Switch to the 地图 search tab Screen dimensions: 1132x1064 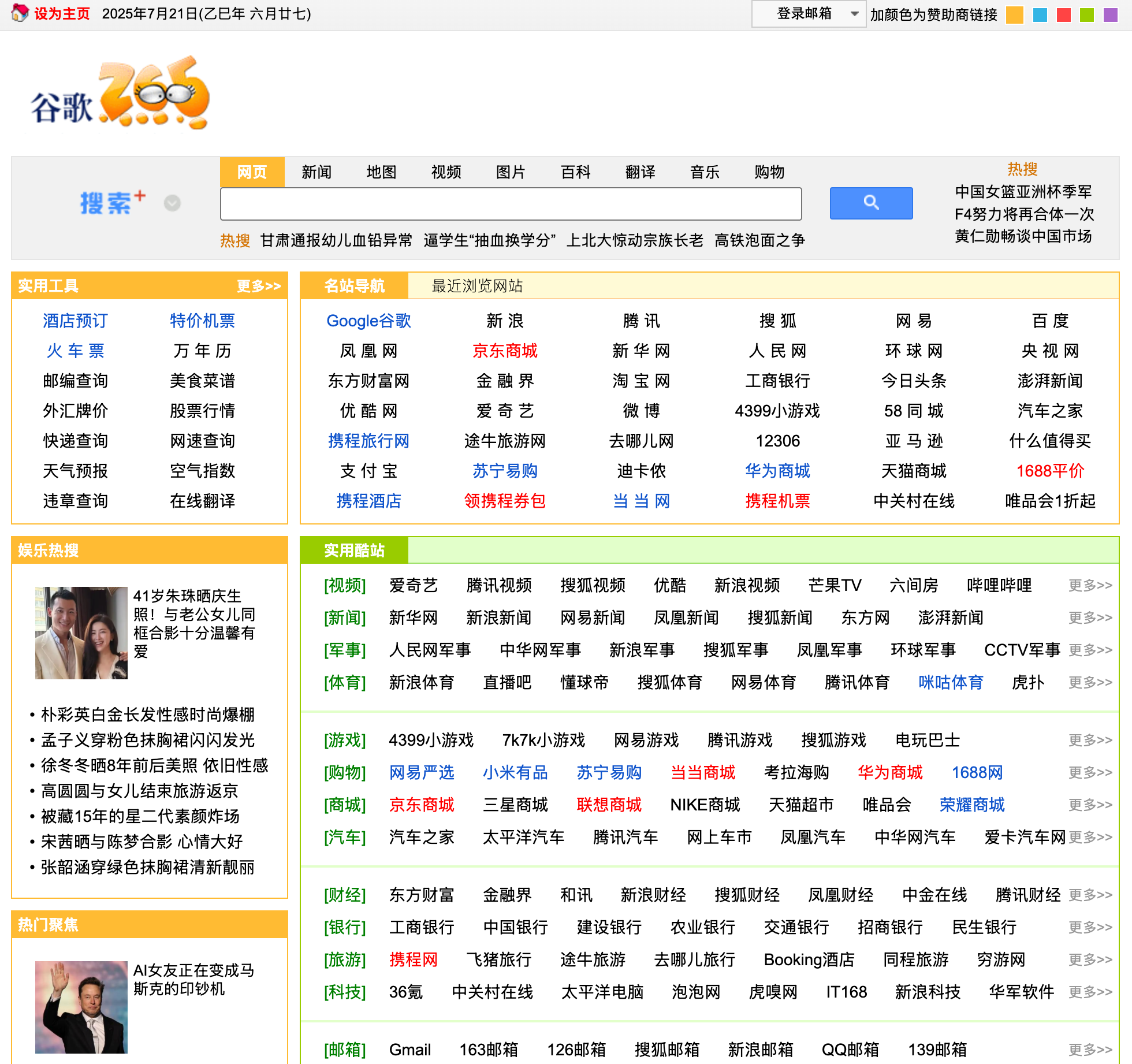[x=381, y=172]
